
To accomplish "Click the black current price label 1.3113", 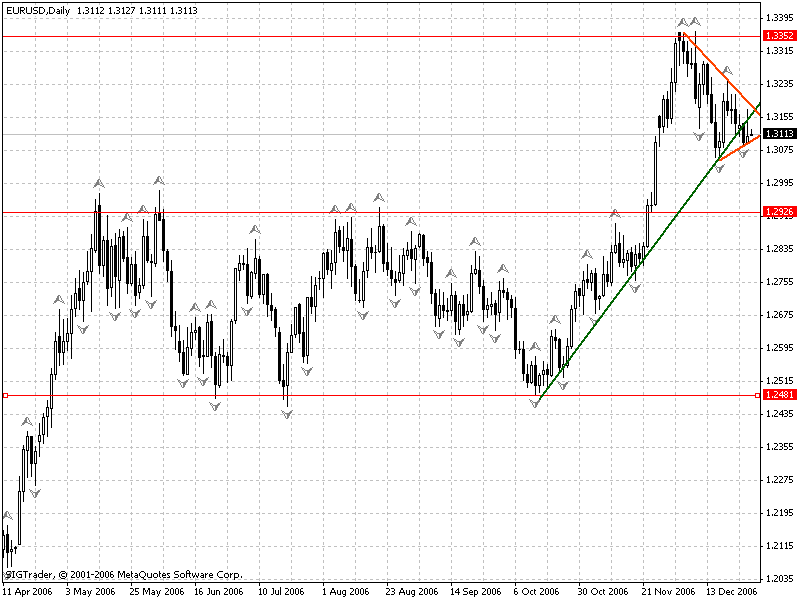I will pos(778,134).
